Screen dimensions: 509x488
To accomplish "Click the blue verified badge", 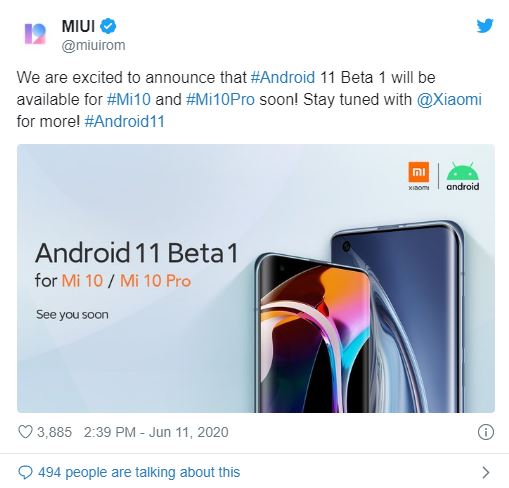I will [108, 26].
